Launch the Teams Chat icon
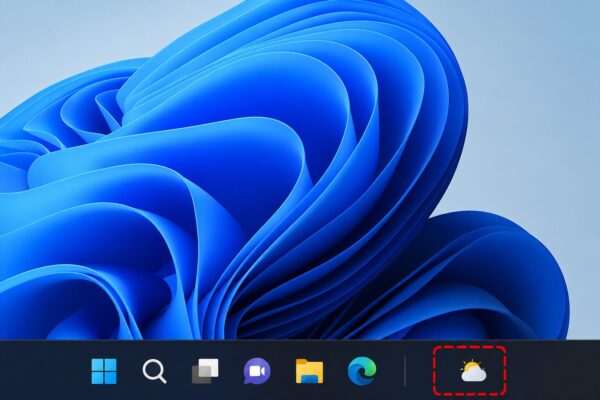 (257, 371)
